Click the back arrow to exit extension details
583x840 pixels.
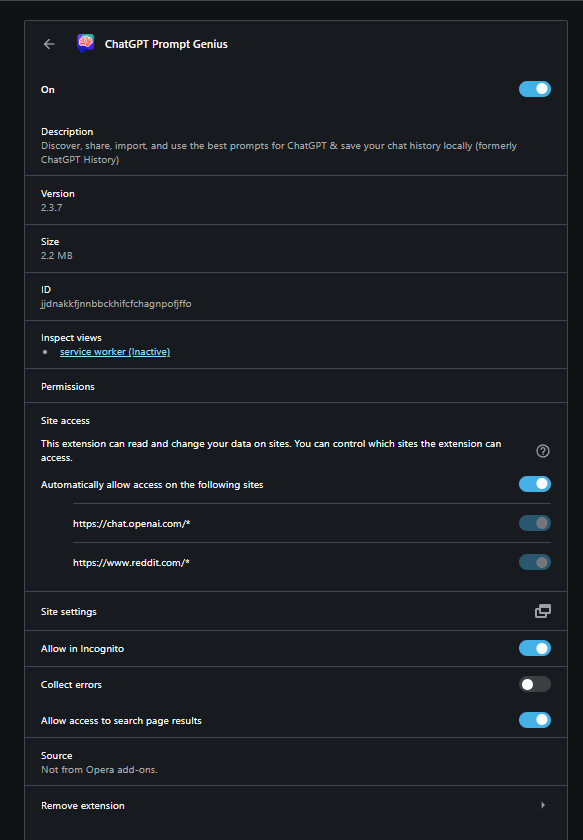click(48, 43)
